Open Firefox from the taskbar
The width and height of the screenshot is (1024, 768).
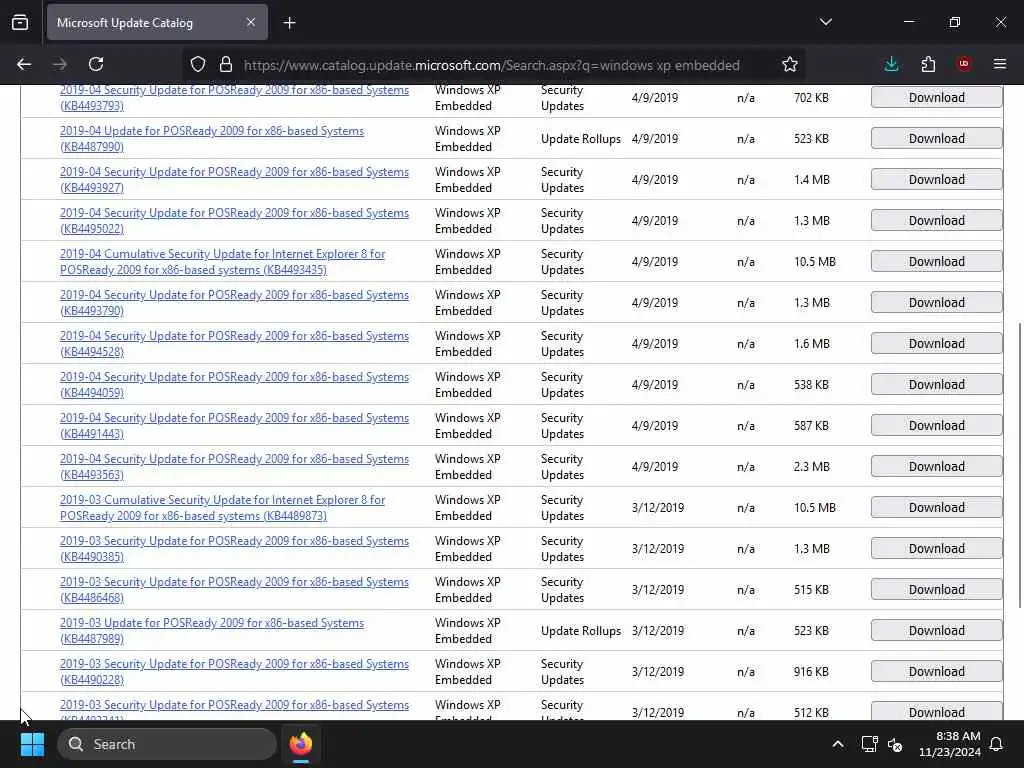click(x=301, y=744)
